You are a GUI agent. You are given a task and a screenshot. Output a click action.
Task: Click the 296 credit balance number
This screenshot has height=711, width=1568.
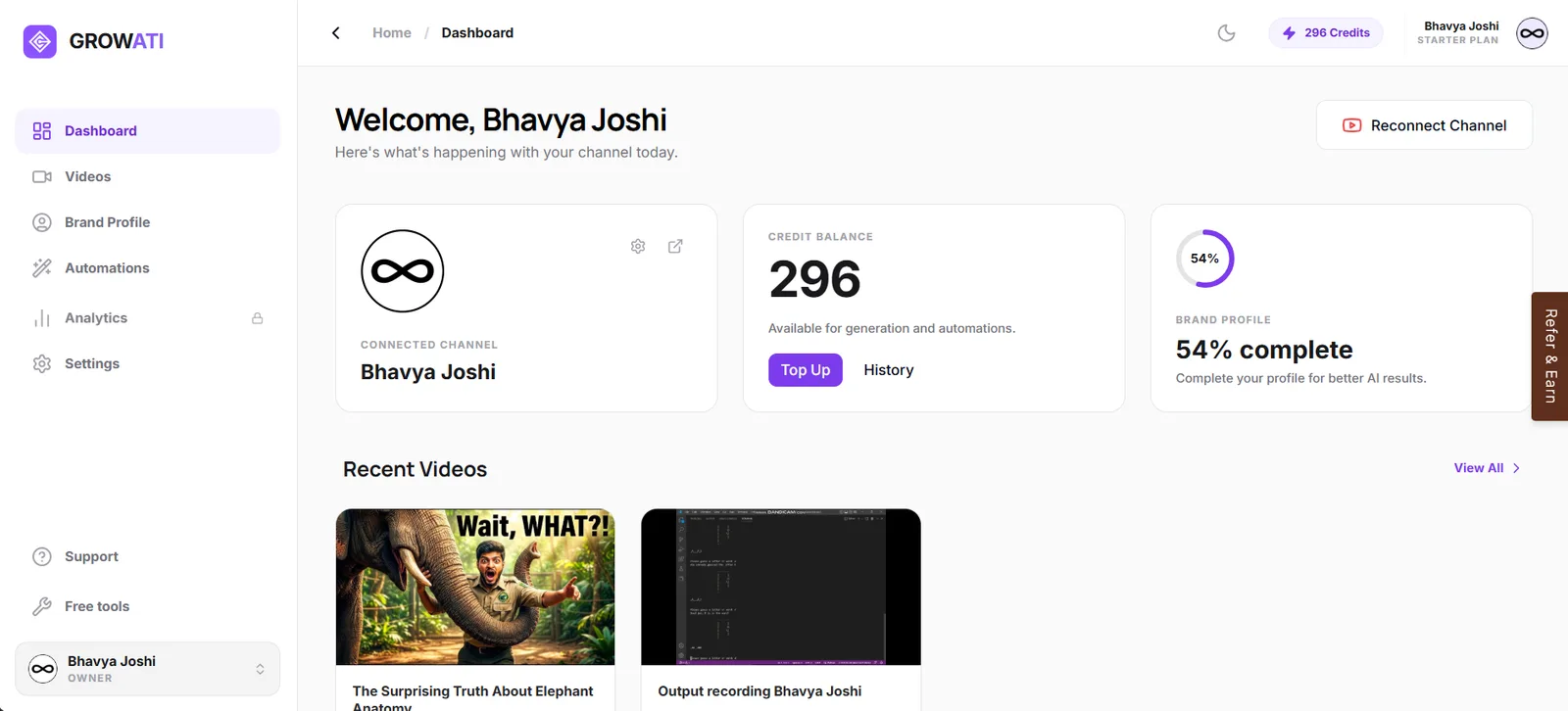[815, 279]
